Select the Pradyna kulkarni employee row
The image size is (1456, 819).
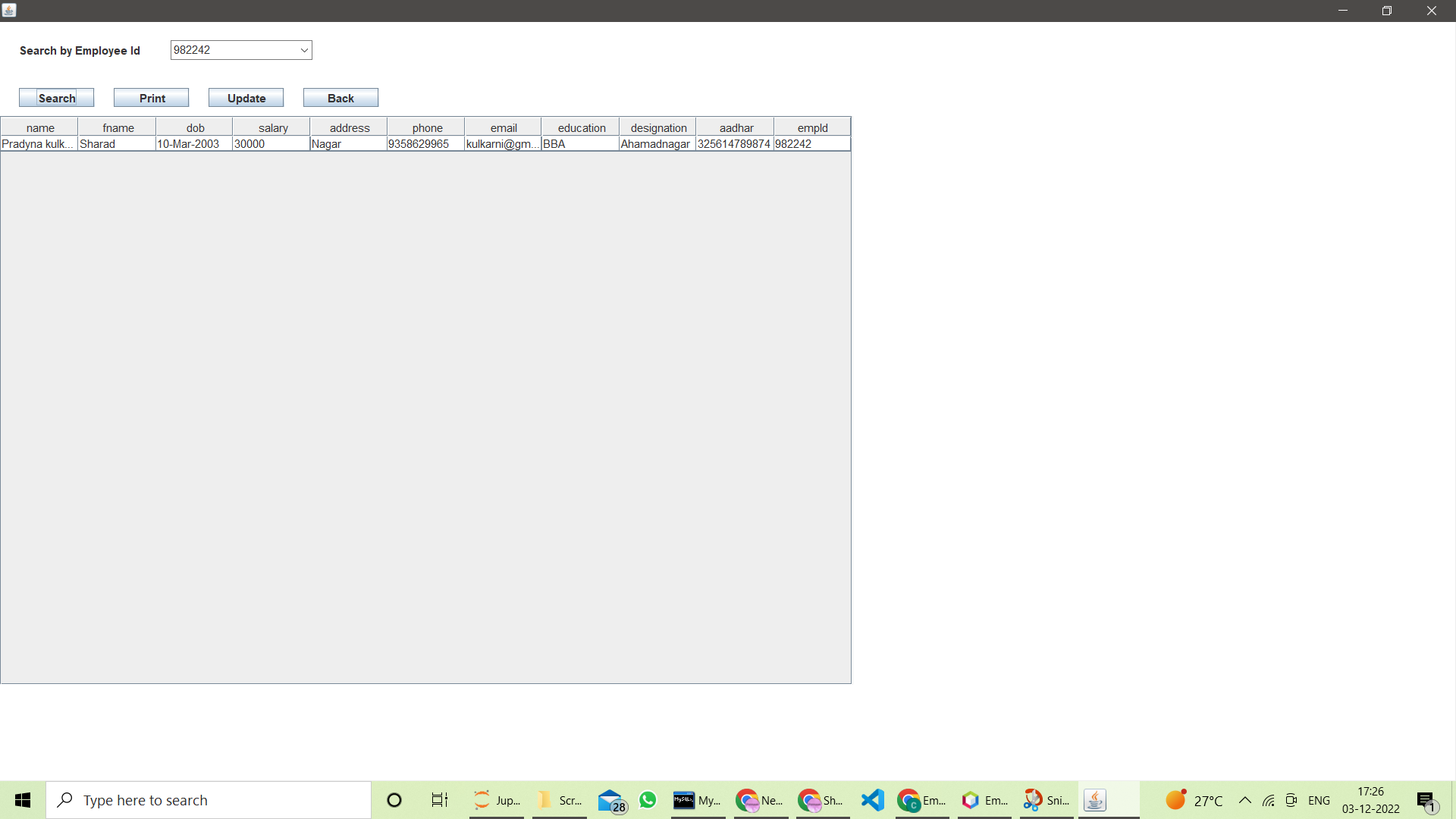point(303,143)
